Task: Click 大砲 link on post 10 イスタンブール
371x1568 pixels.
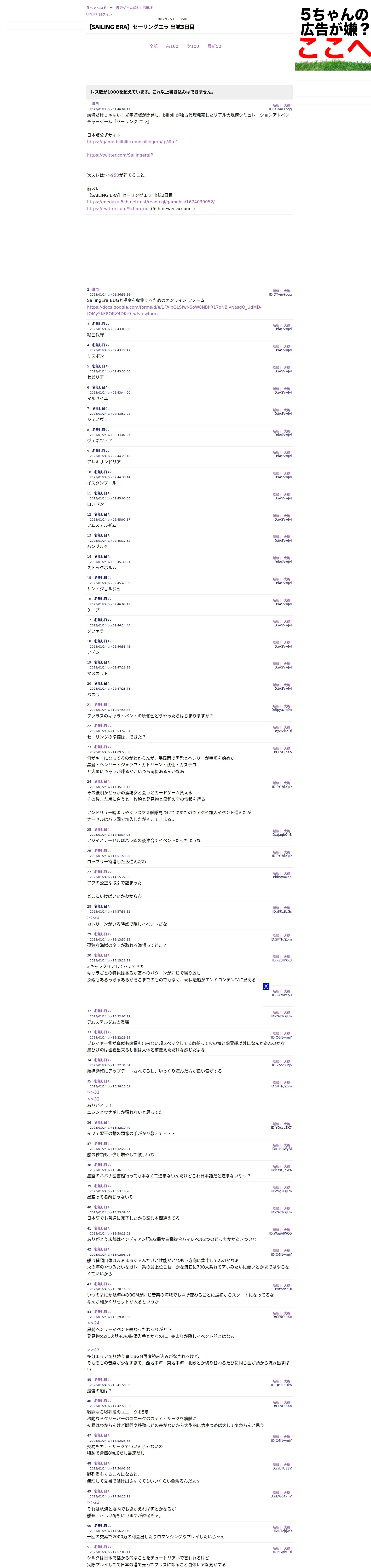Action: (x=287, y=474)
